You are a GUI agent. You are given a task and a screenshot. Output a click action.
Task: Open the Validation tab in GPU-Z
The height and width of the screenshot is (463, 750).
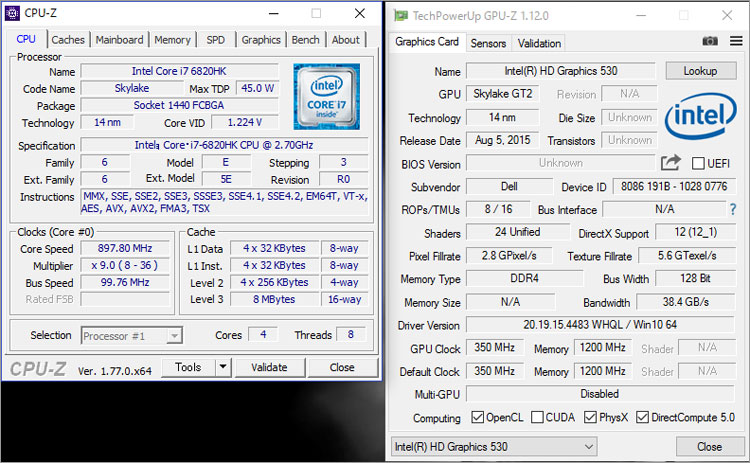(539, 44)
